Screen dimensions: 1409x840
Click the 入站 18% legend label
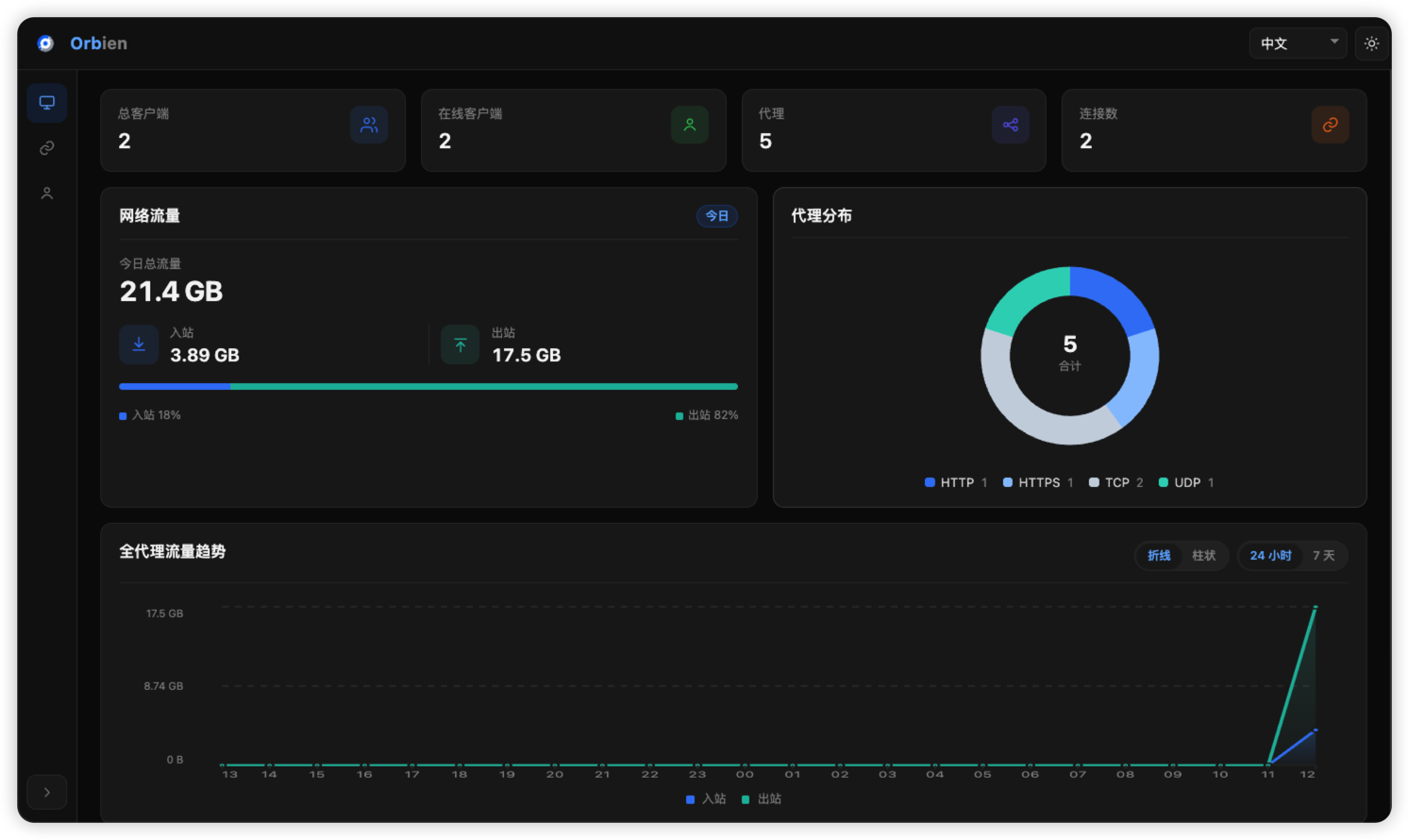click(x=150, y=415)
